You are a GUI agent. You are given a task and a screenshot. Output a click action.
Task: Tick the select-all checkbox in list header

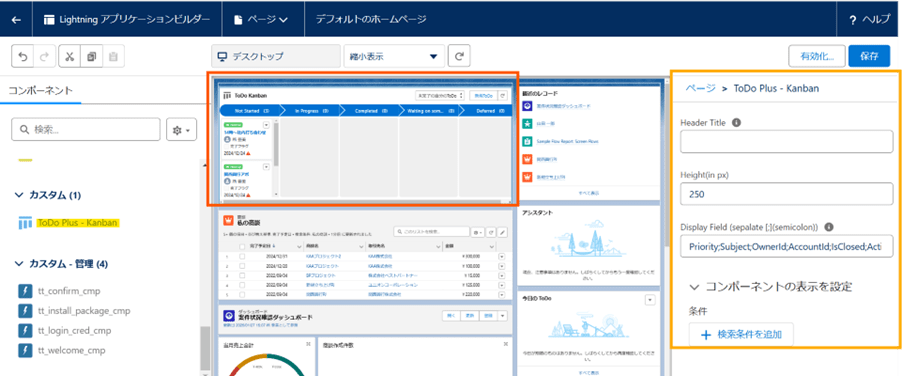[242, 246]
